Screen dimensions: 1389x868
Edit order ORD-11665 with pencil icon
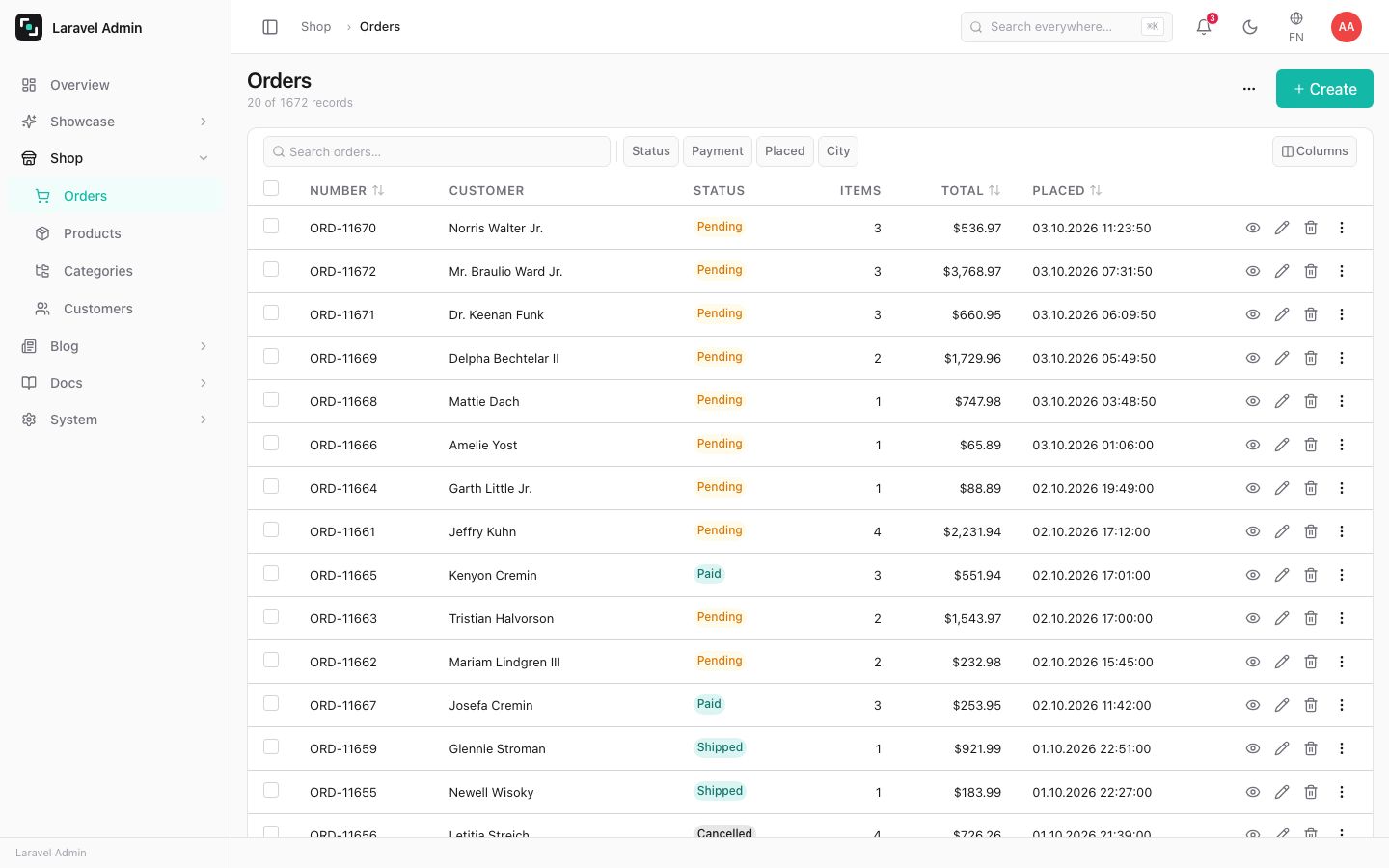[1282, 575]
